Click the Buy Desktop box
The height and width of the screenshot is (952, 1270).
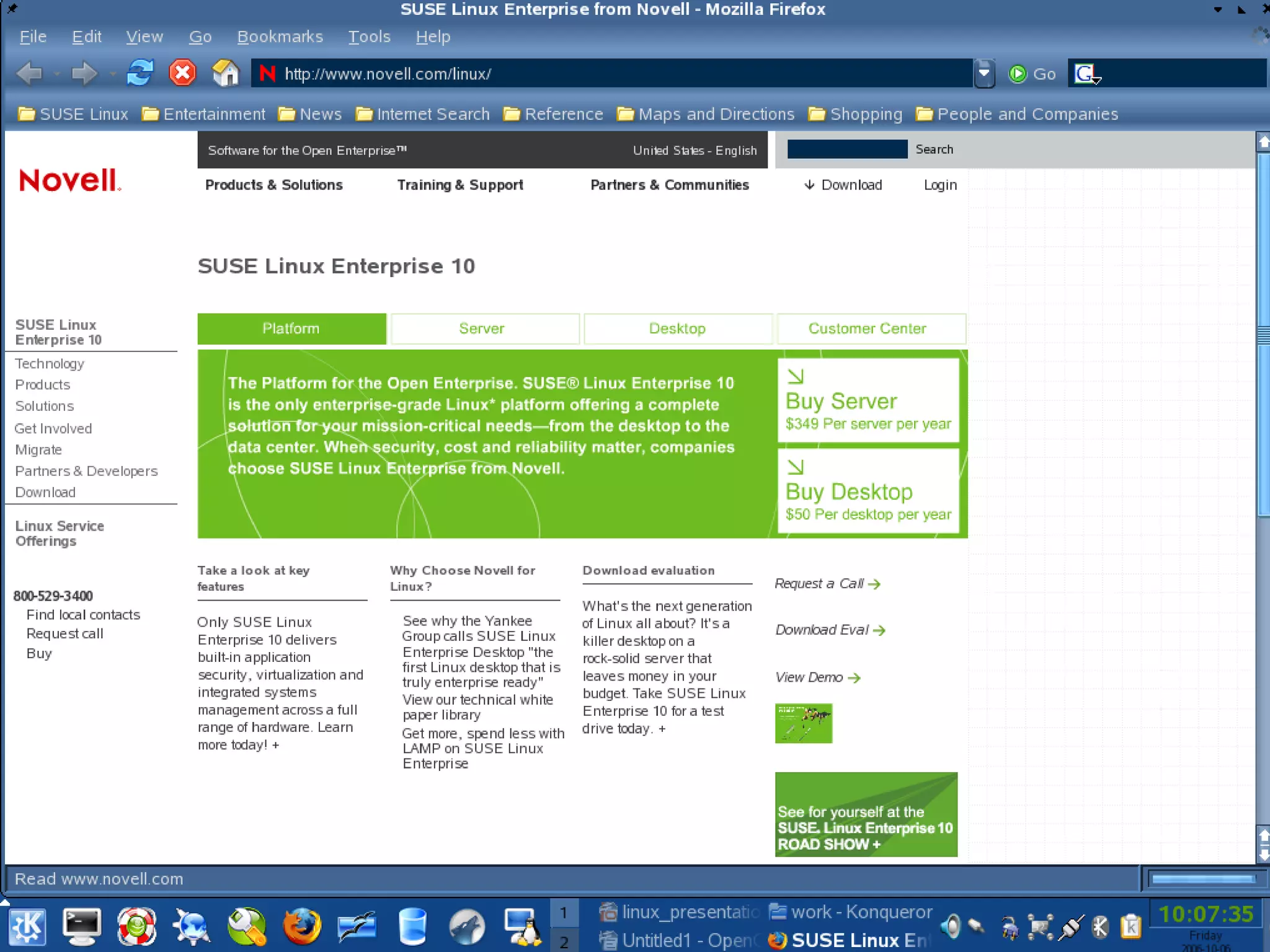coord(868,491)
